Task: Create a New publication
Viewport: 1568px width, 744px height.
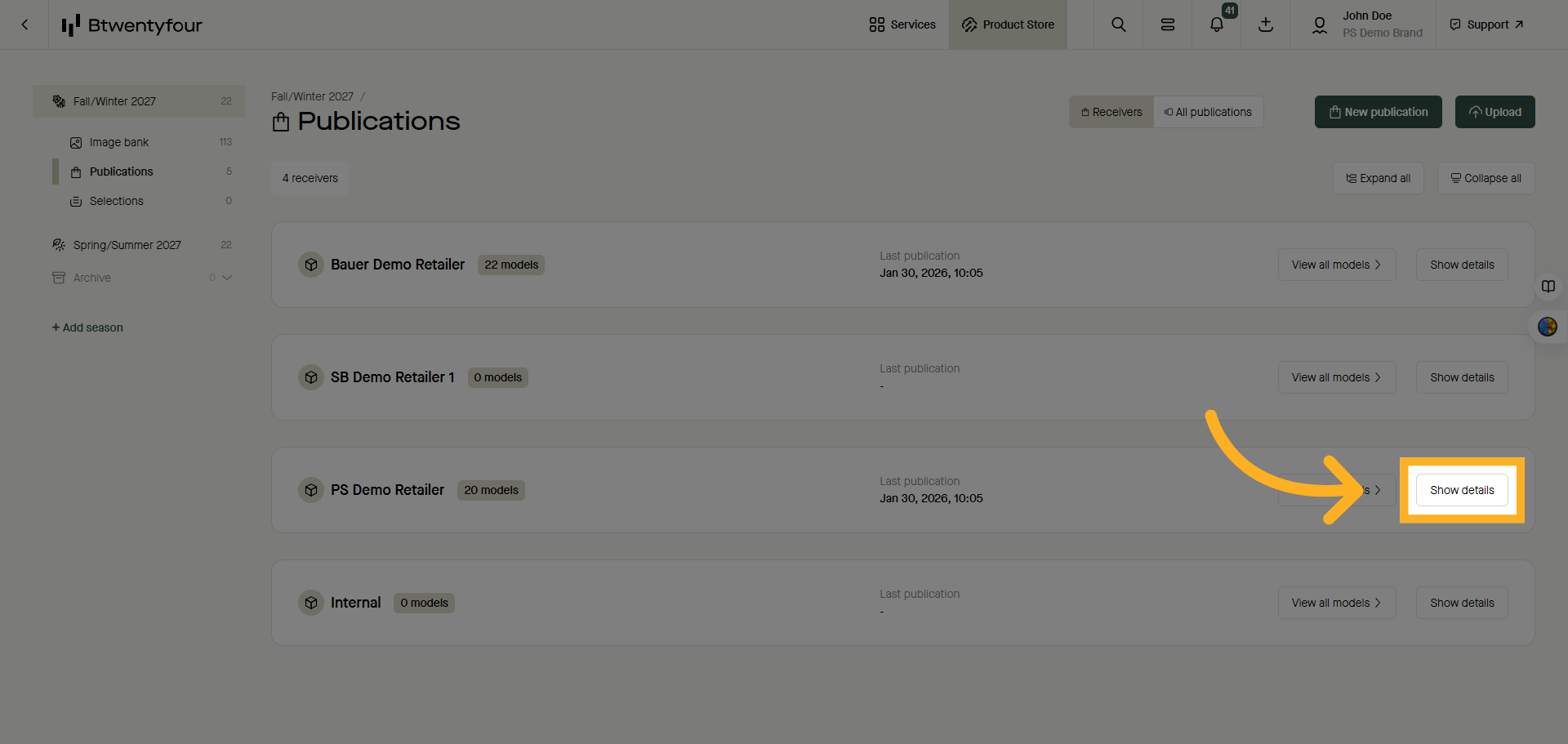Action: coord(1378,112)
